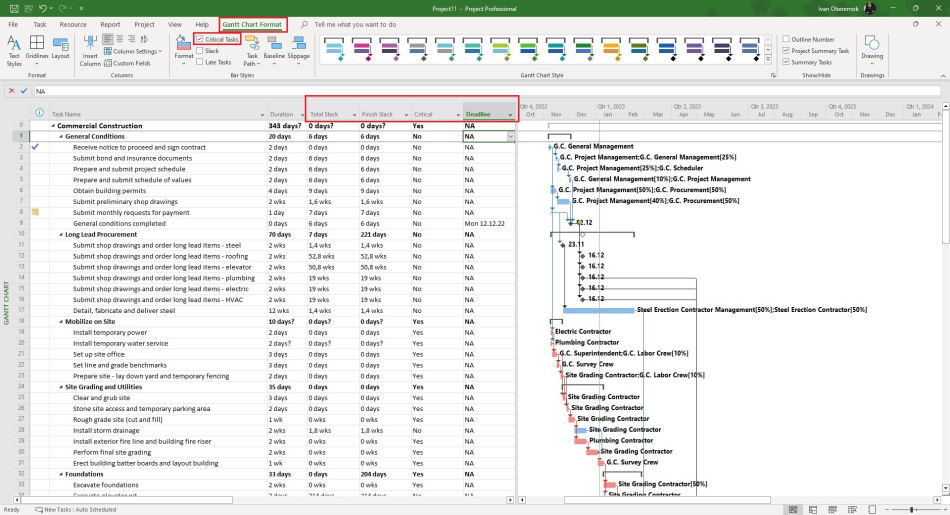Click the entry bar containing NA

(485, 91)
